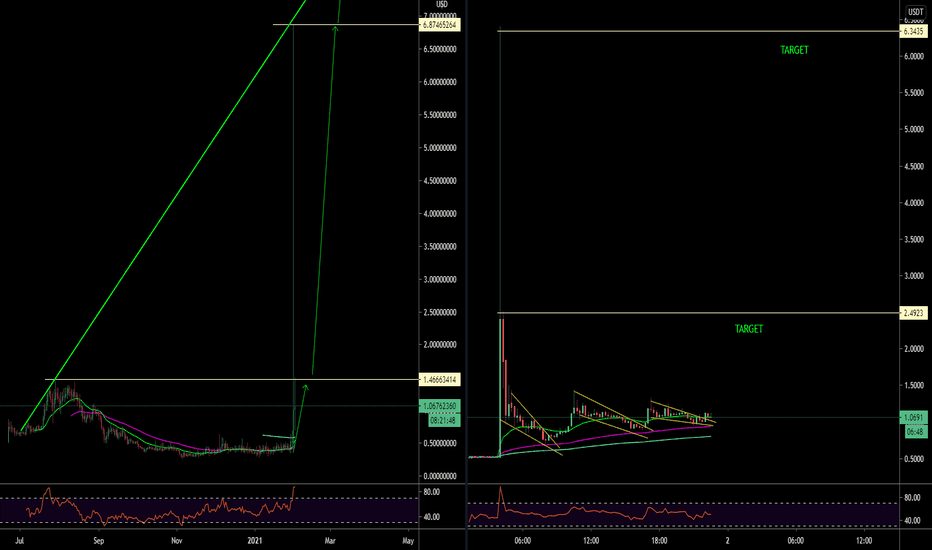Click the current price label 1.06762360
Viewport: 932px width, 550px height.
coord(440,406)
